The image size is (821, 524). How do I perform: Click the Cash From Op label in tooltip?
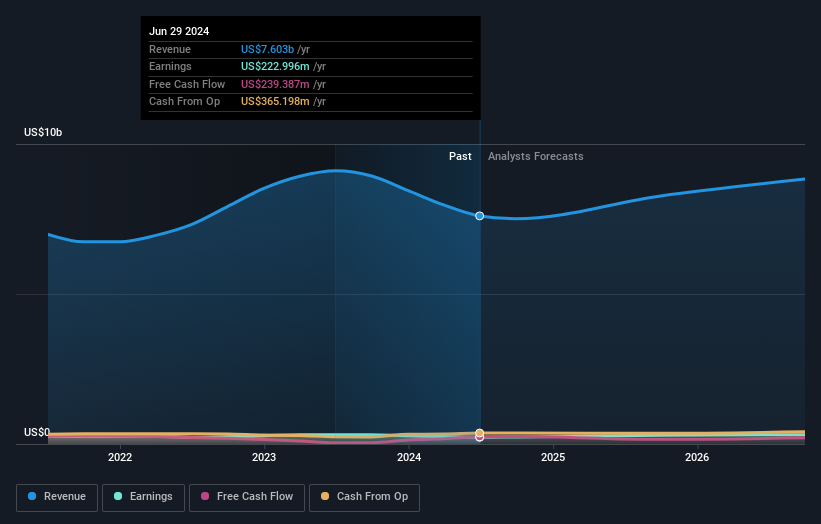point(184,102)
